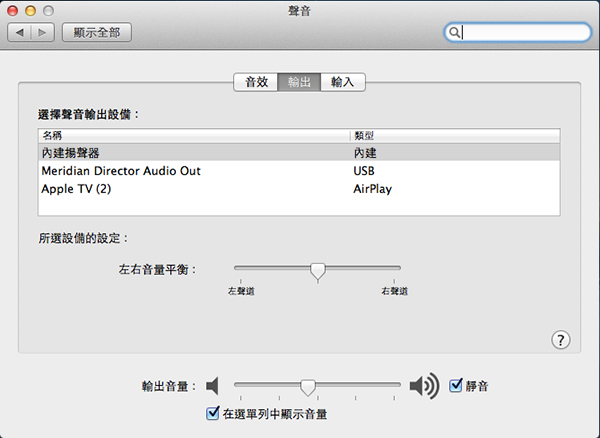Click the 輸出音量 volume slider thumb

point(308,388)
